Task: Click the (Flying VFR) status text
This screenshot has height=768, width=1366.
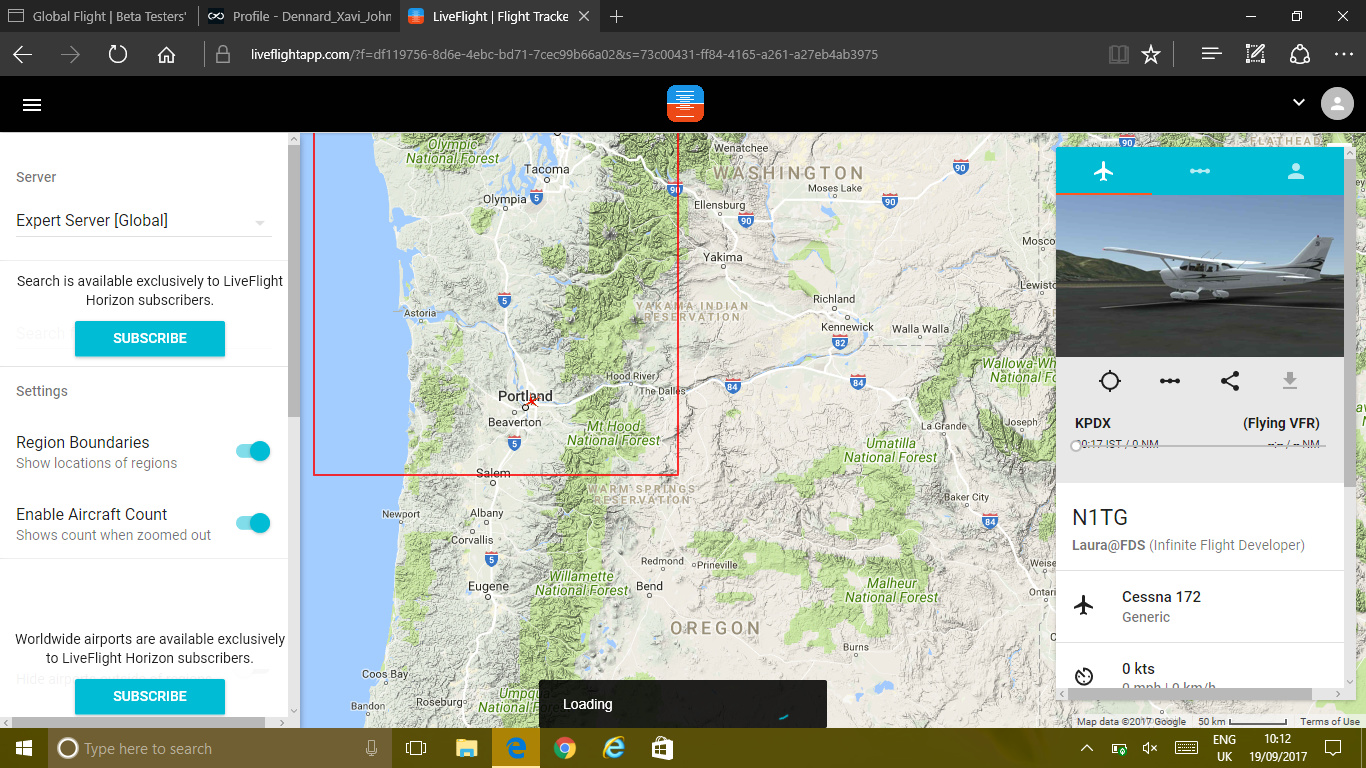Action: [1281, 423]
